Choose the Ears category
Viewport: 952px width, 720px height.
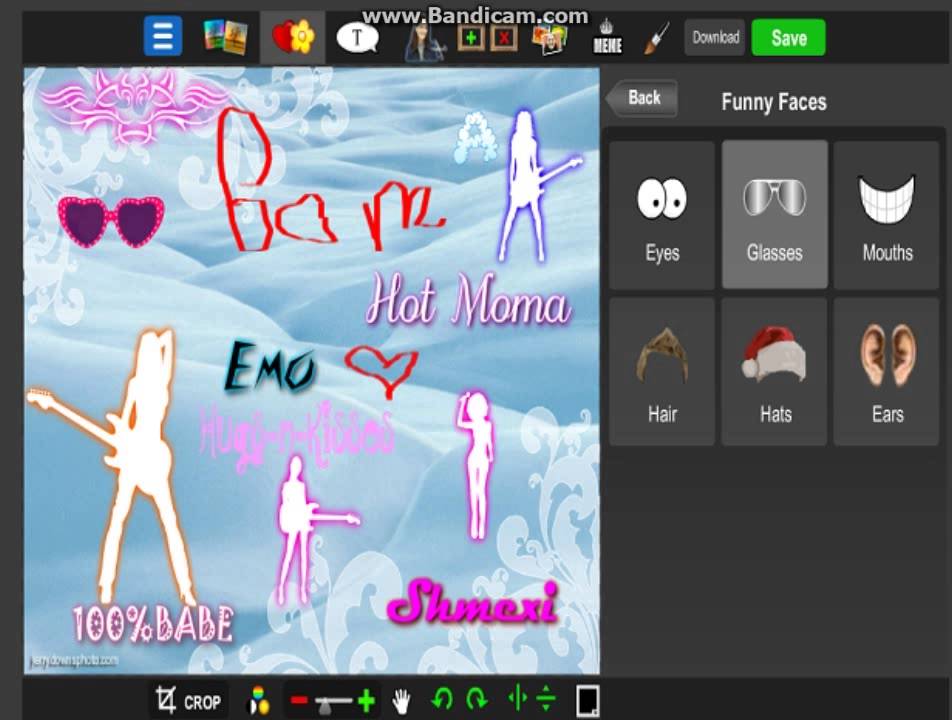pos(886,372)
